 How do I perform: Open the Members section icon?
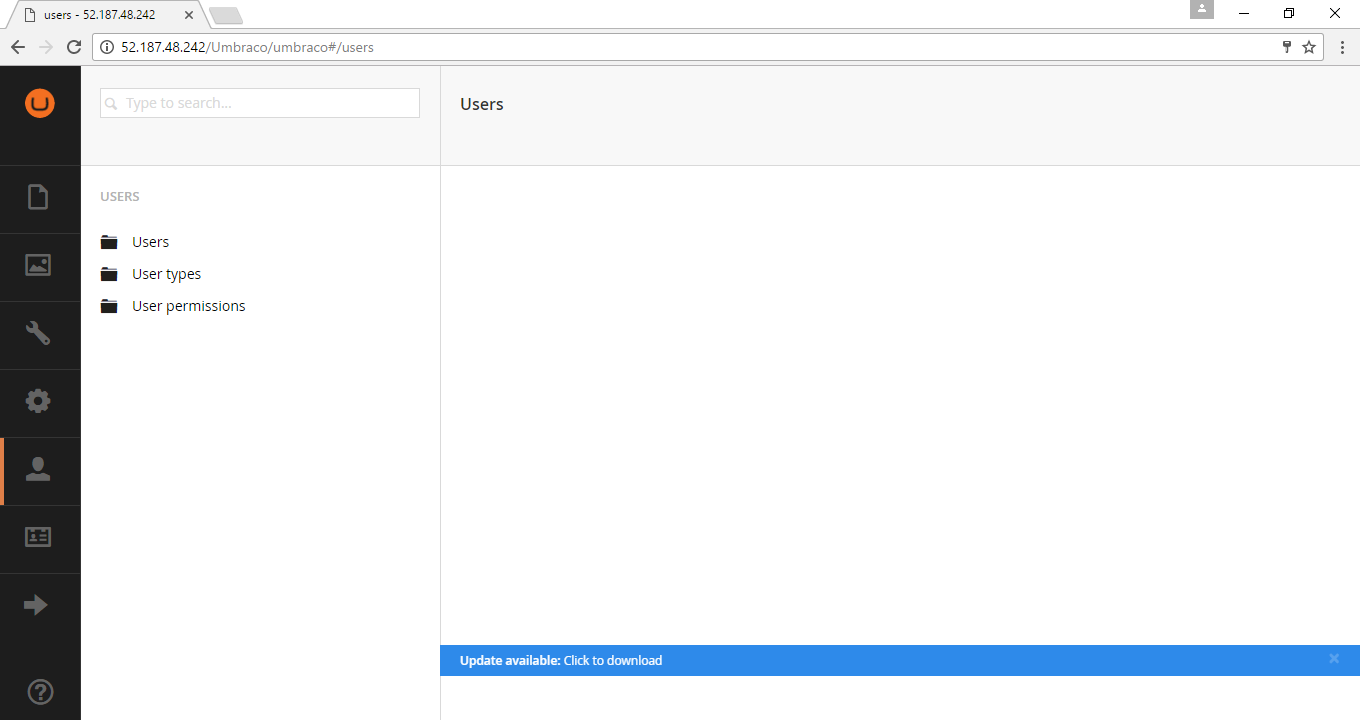click(x=38, y=538)
